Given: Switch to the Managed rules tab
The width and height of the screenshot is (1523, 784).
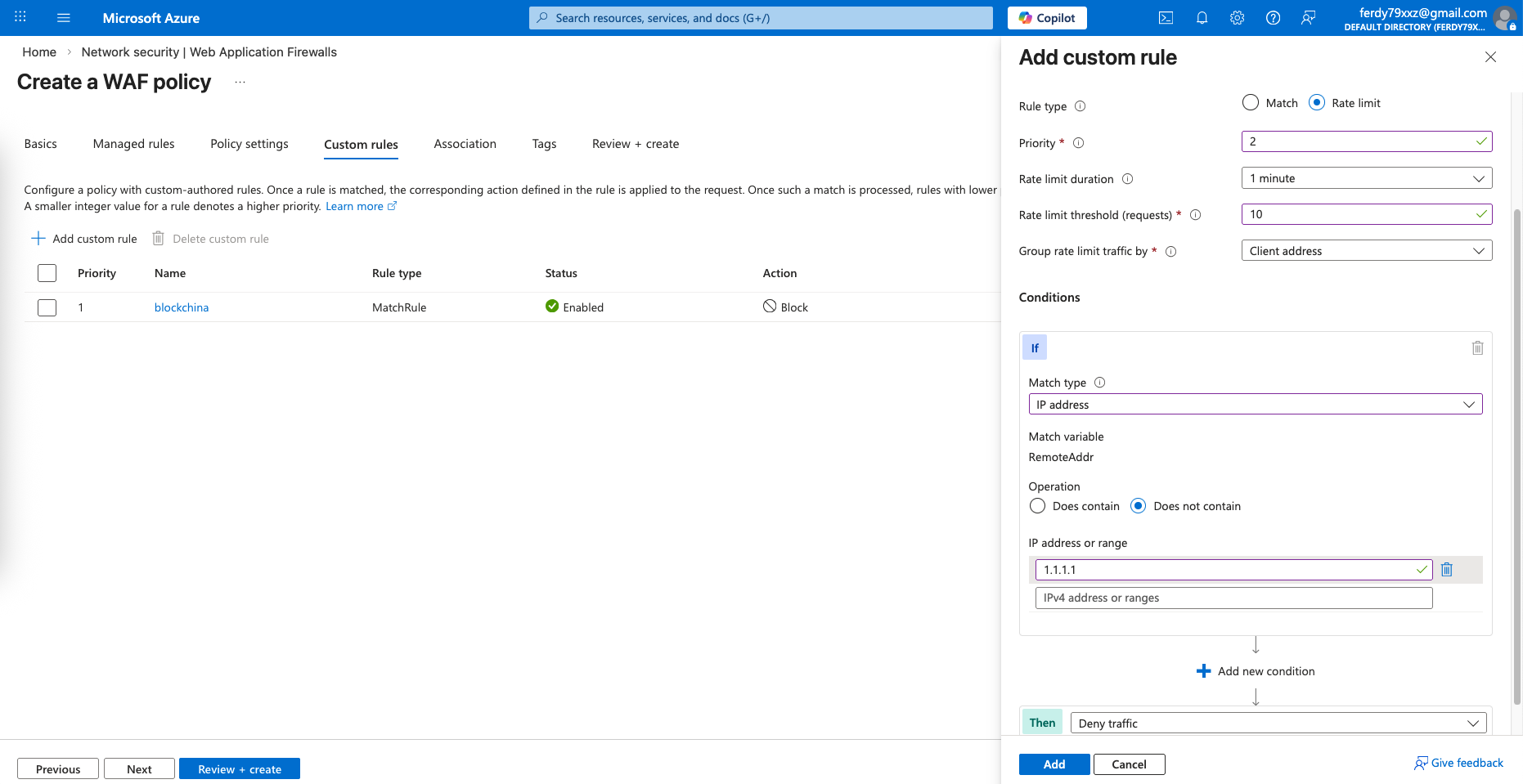Looking at the screenshot, I should [x=133, y=144].
